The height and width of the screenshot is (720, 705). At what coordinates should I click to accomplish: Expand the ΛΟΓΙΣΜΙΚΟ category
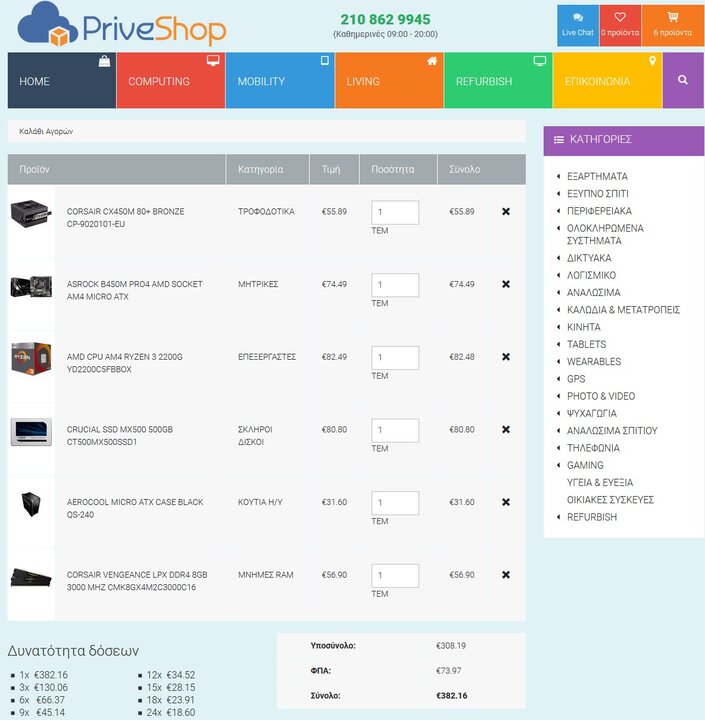tap(591, 276)
